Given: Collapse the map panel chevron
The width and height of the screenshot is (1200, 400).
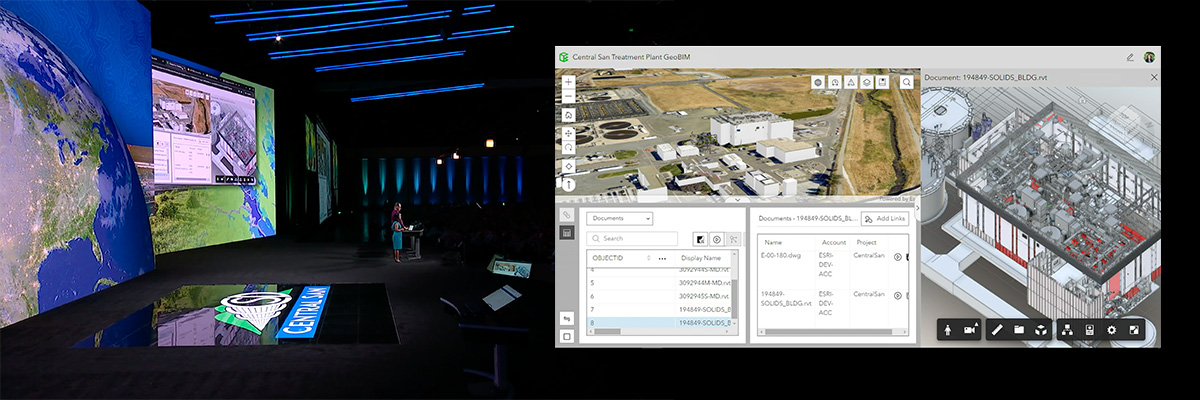Looking at the screenshot, I should [738, 199].
